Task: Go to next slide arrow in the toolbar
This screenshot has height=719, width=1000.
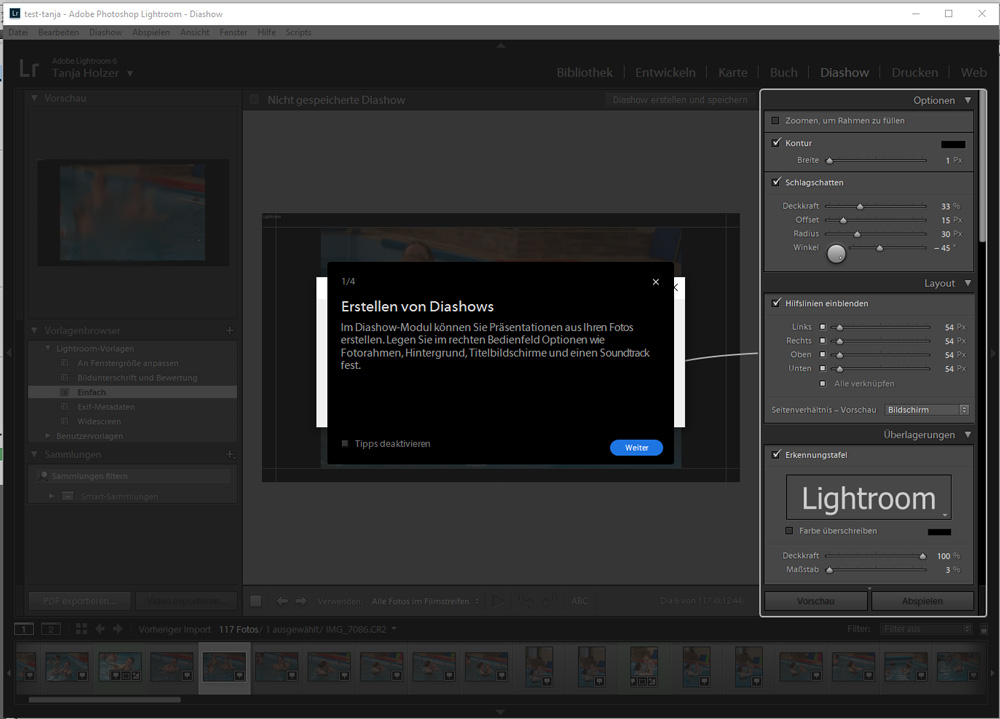Action: [301, 601]
